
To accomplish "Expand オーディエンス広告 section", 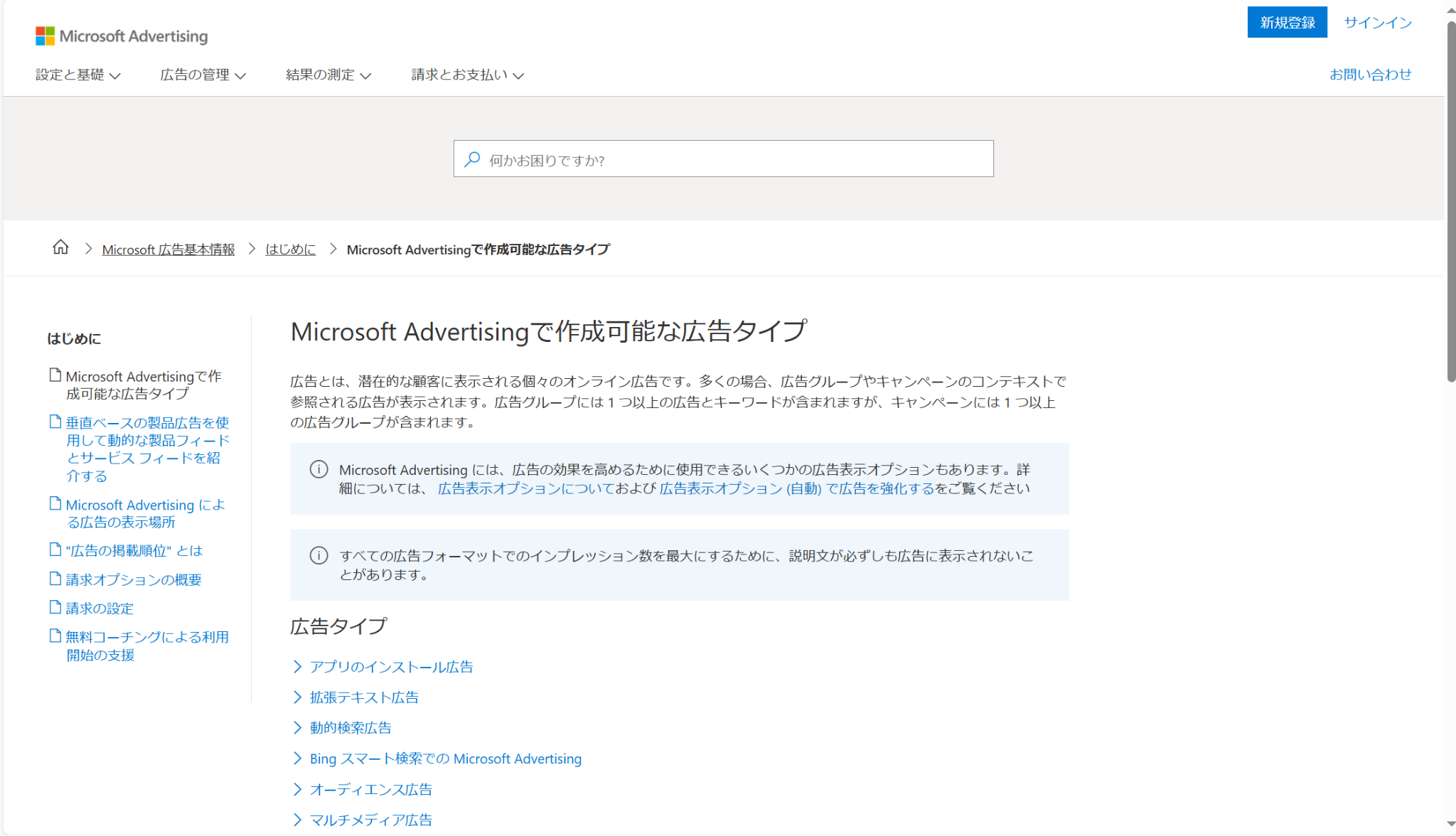I will [x=370, y=790].
